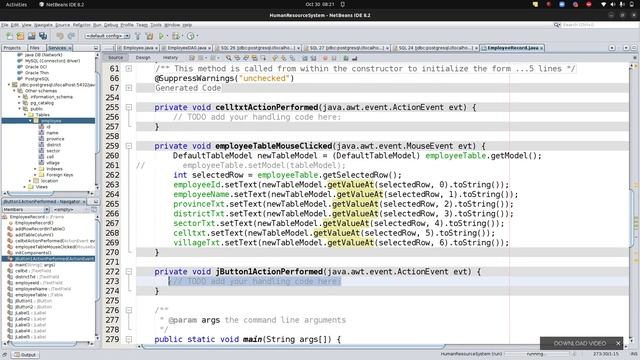Image resolution: width=640 pixels, height=360 pixels.
Task: Expand the Indexes tree node
Action: (x=36, y=169)
